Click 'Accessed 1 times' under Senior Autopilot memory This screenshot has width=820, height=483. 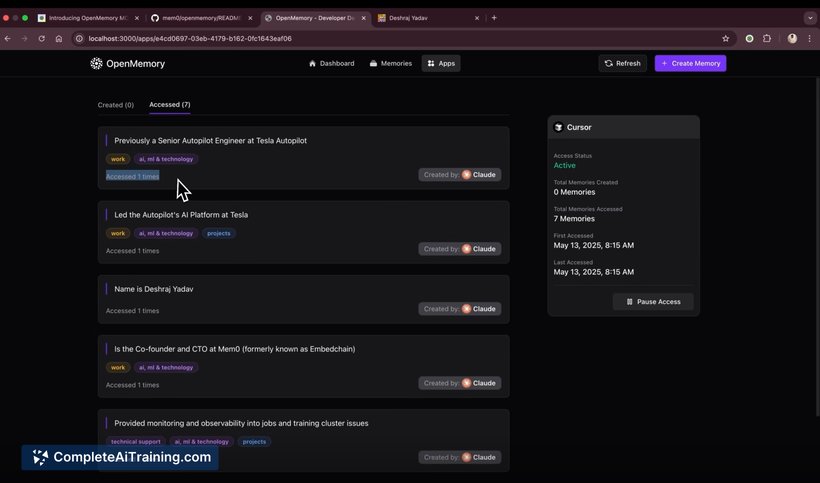132,177
